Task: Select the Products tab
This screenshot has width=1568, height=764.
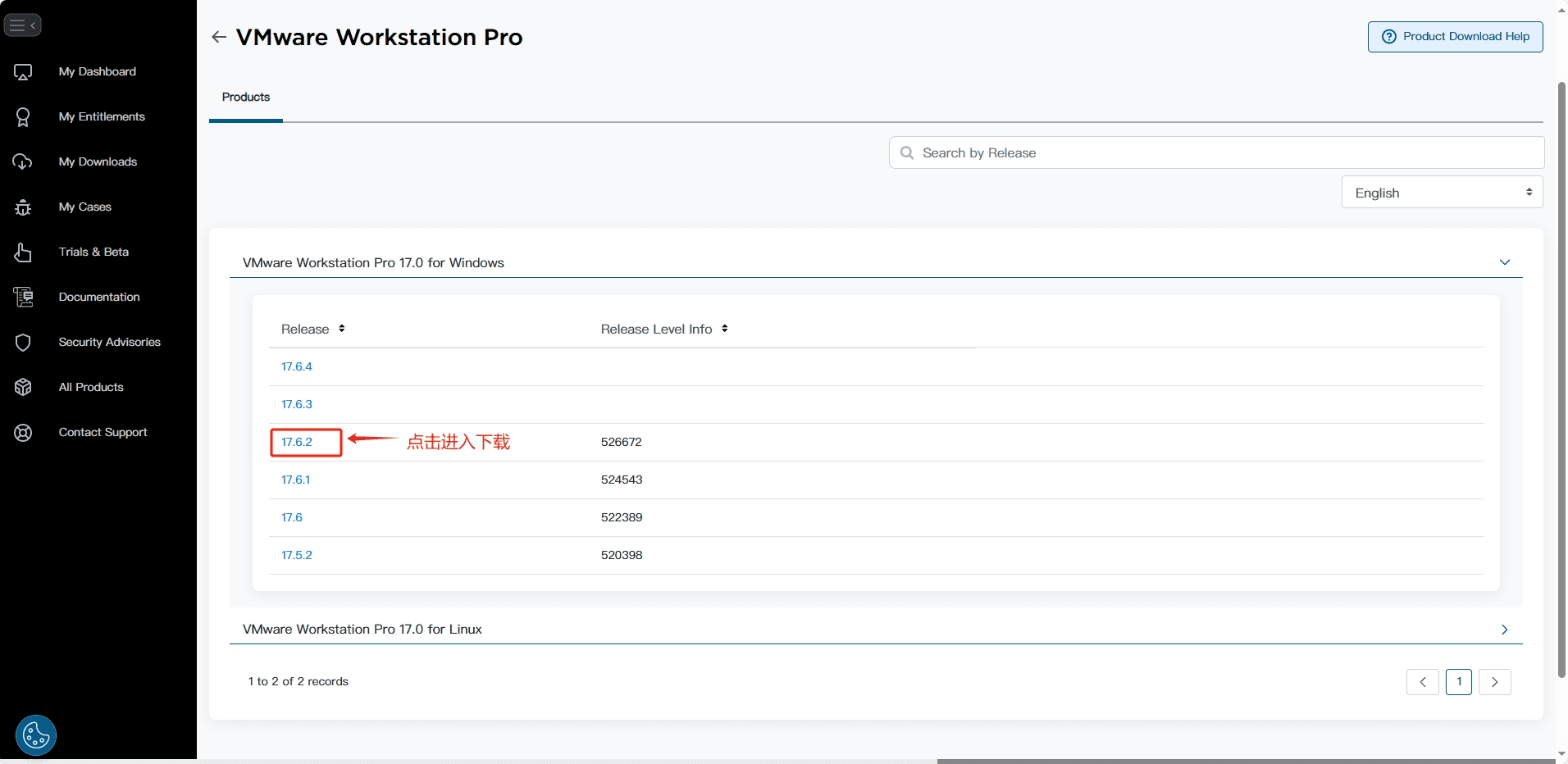Action: pyautogui.click(x=246, y=98)
